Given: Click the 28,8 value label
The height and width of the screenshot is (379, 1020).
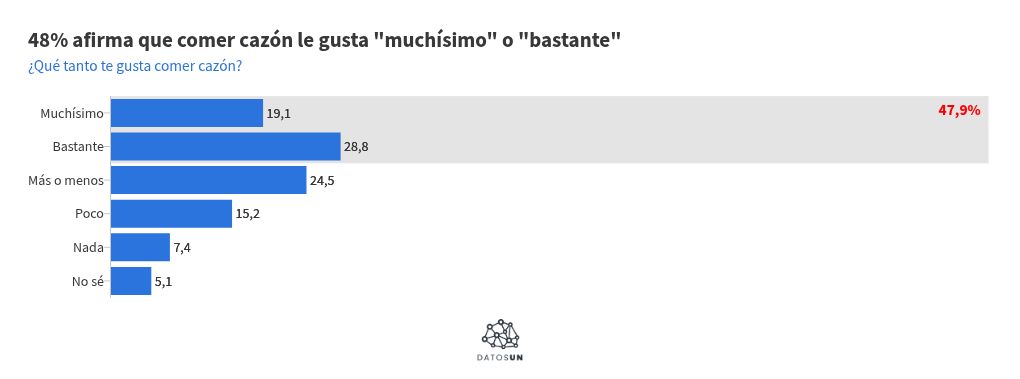Looking at the screenshot, I should [x=356, y=147].
